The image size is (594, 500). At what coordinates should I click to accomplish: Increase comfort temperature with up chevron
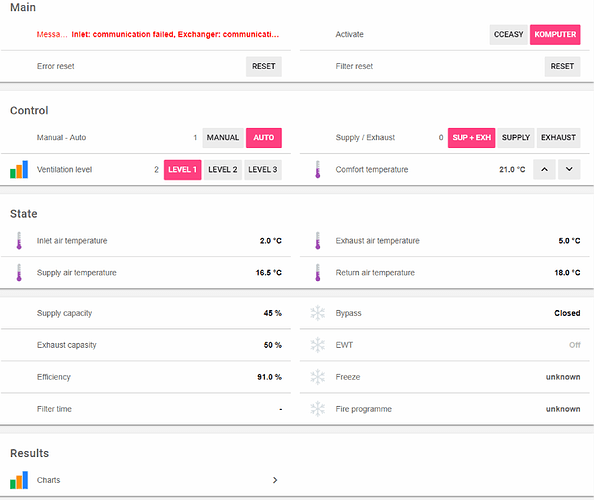tap(544, 169)
